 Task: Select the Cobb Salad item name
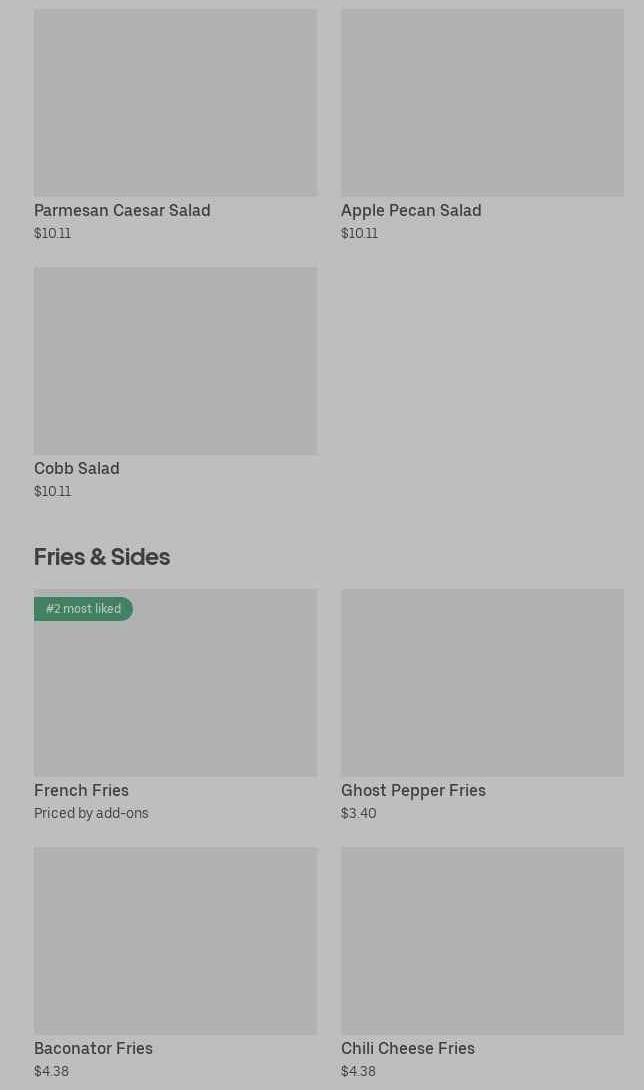pyautogui.click(x=77, y=468)
